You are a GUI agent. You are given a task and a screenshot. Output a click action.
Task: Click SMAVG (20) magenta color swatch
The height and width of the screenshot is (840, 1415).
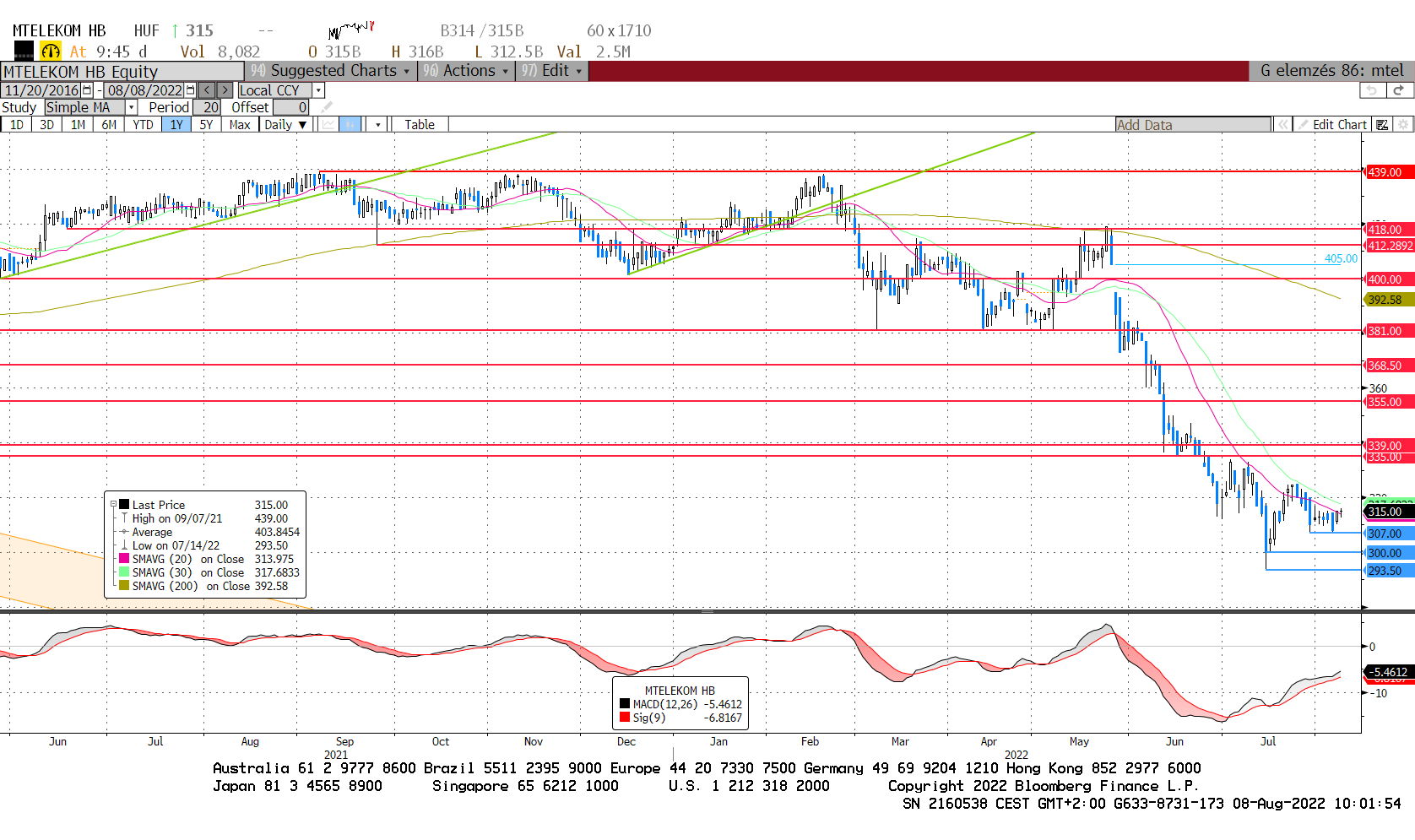[124, 559]
